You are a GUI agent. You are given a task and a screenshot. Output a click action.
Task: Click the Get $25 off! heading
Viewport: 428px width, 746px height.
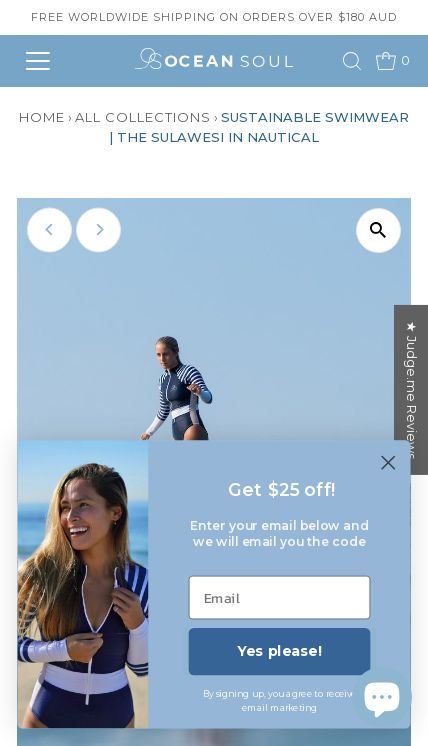(x=282, y=490)
